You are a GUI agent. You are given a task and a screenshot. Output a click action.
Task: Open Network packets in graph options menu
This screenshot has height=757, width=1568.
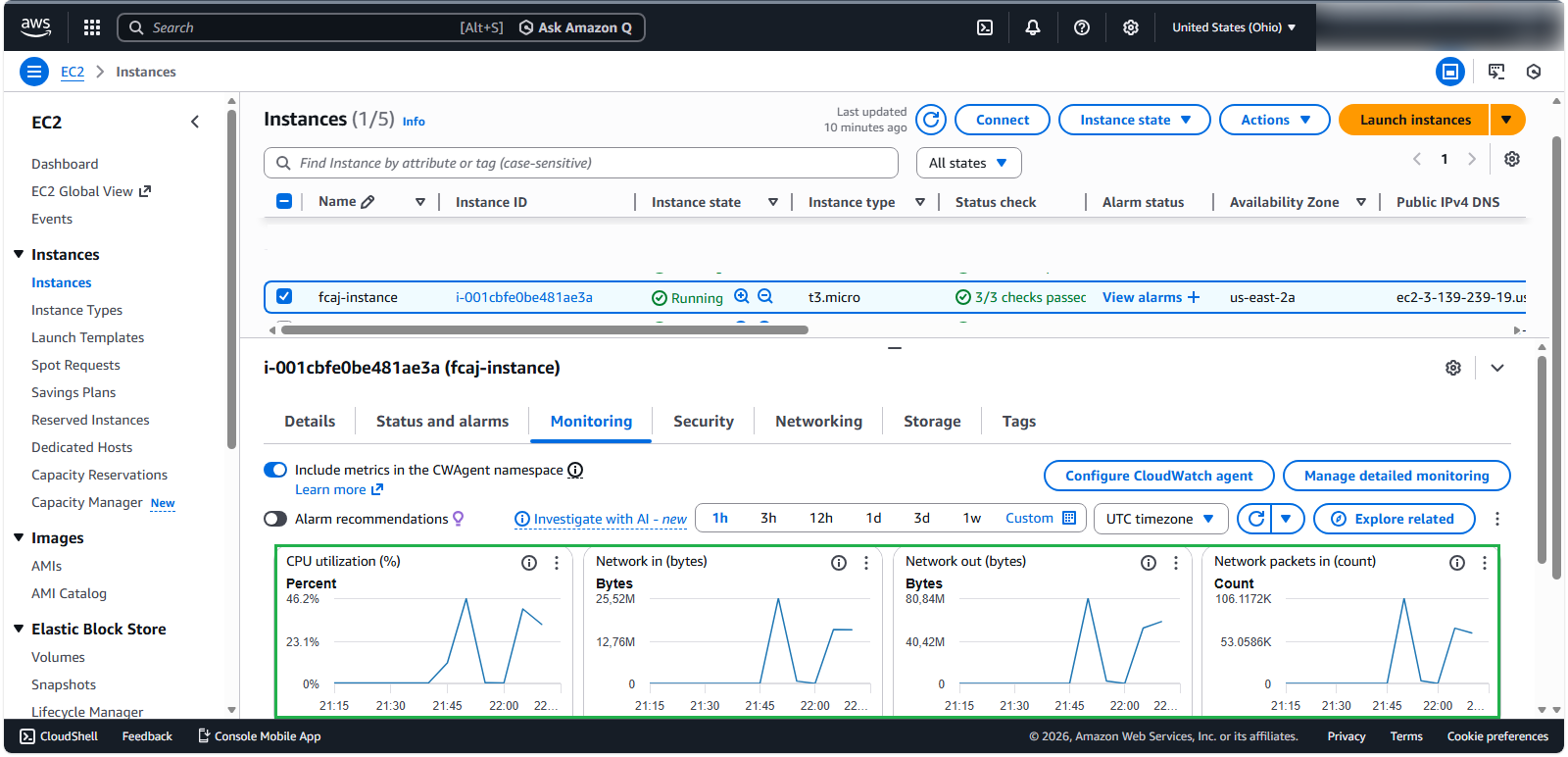pyautogui.click(x=1485, y=563)
